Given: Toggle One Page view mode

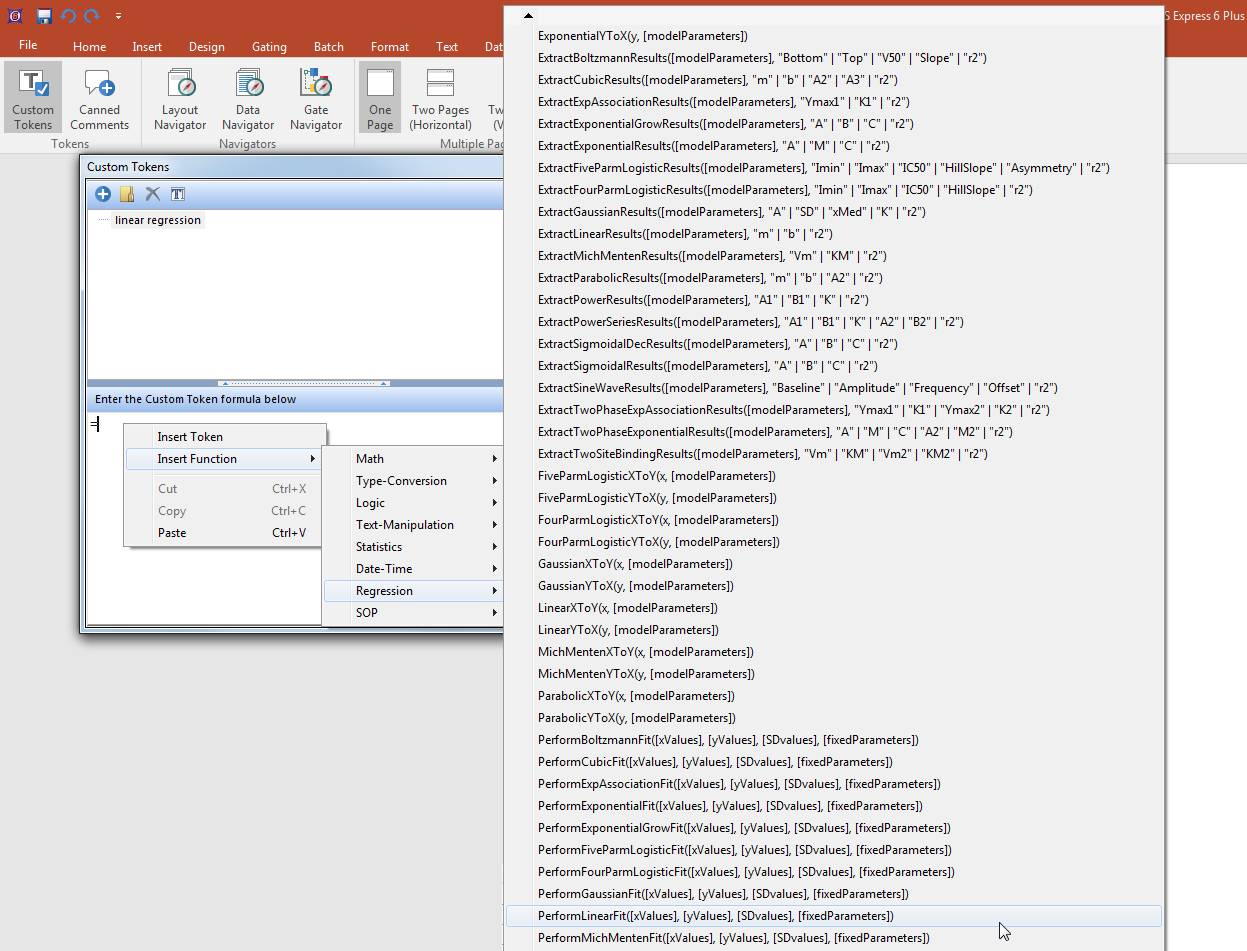Looking at the screenshot, I should 380,100.
